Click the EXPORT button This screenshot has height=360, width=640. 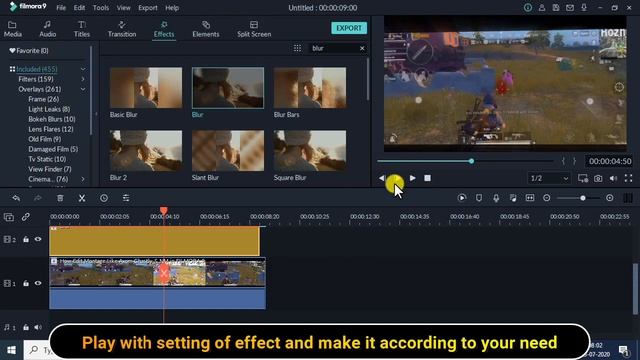[x=349, y=28]
